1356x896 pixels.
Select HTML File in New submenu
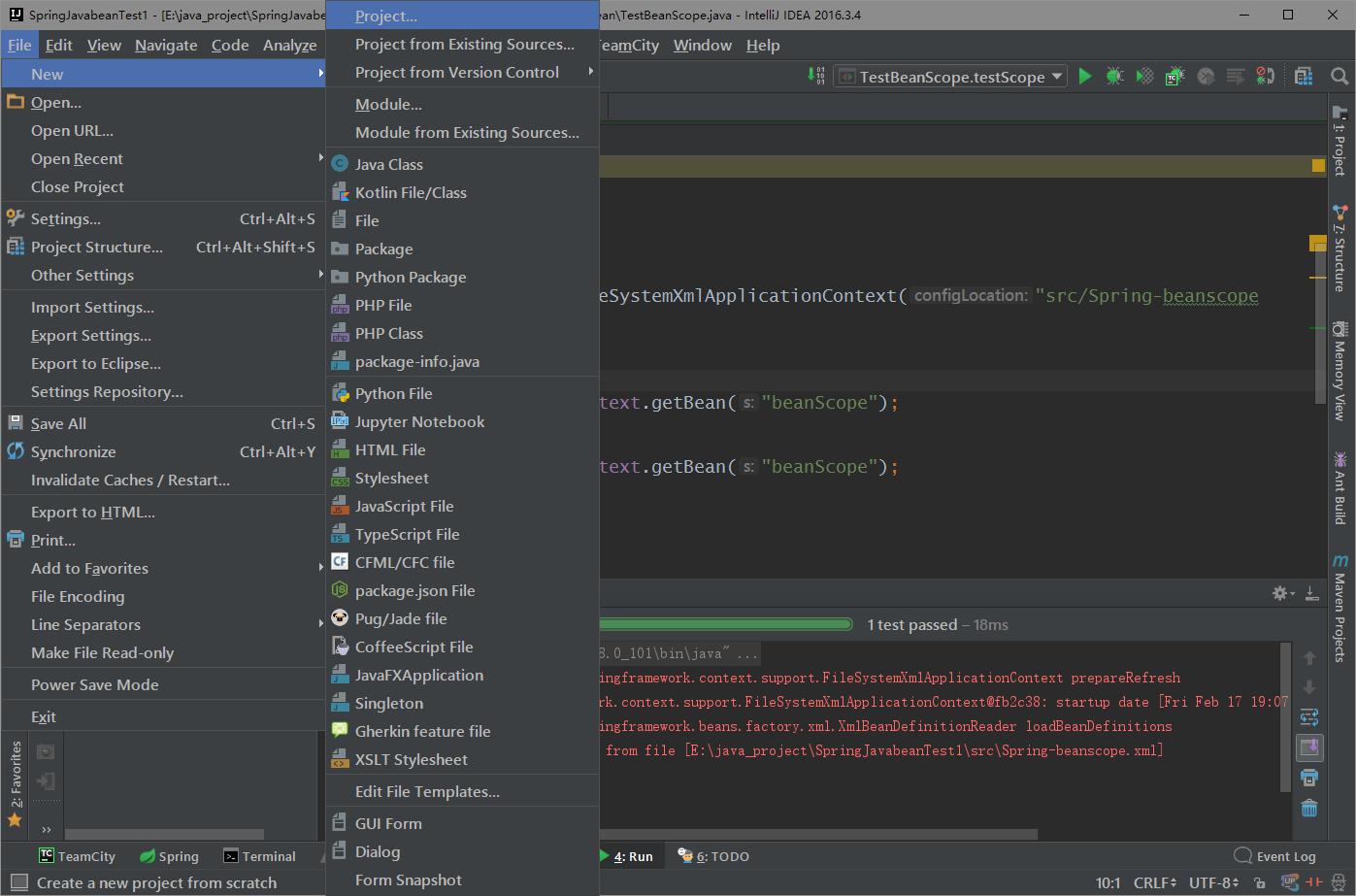pyautogui.click(x=462, y=449)
